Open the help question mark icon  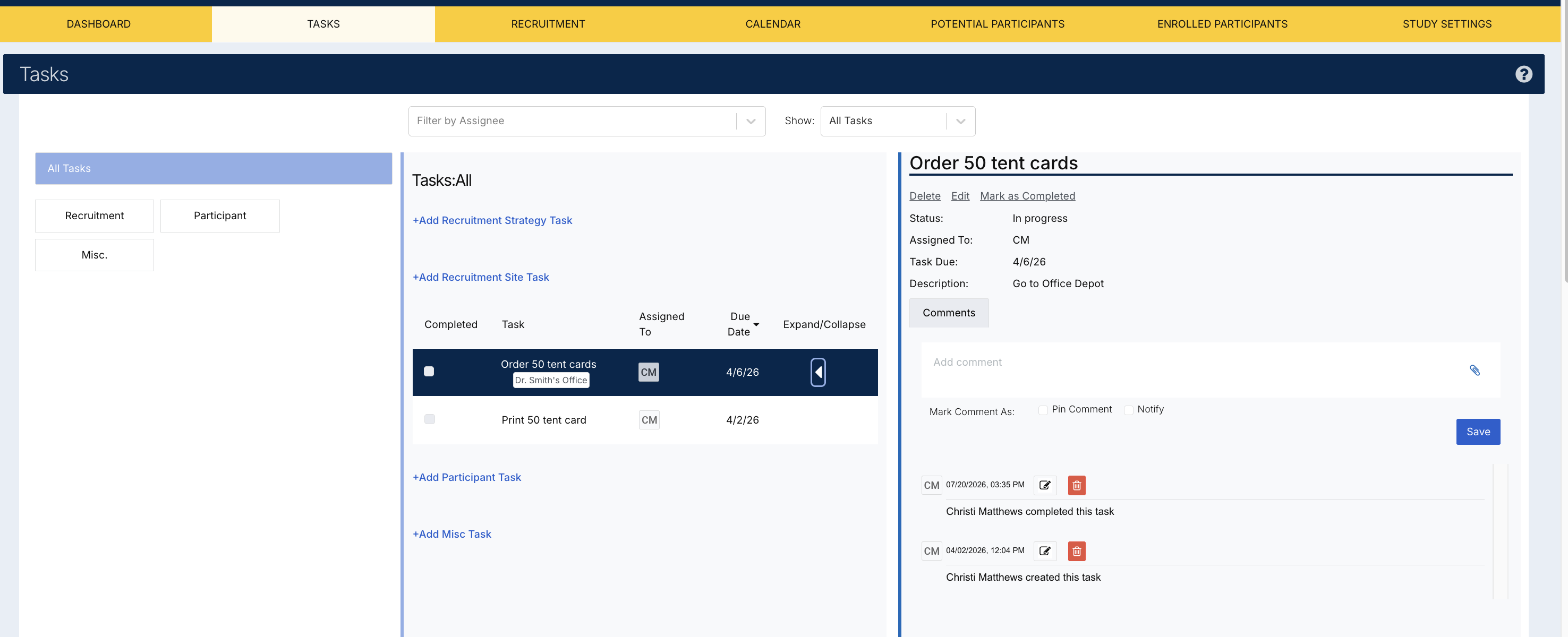pos(1523,74)
